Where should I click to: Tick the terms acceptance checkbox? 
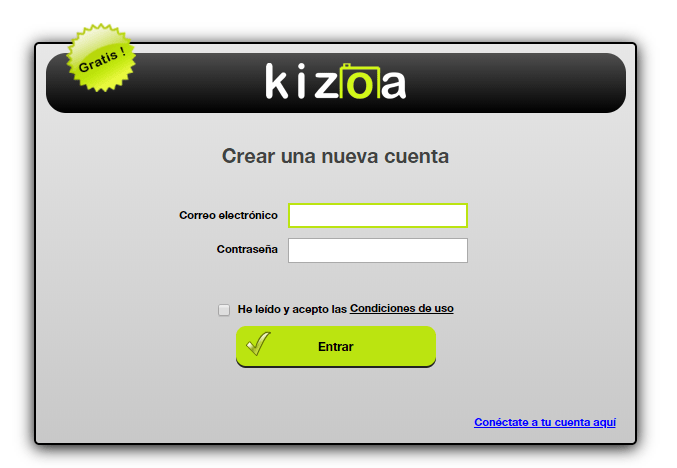click(x=224, y=310)
